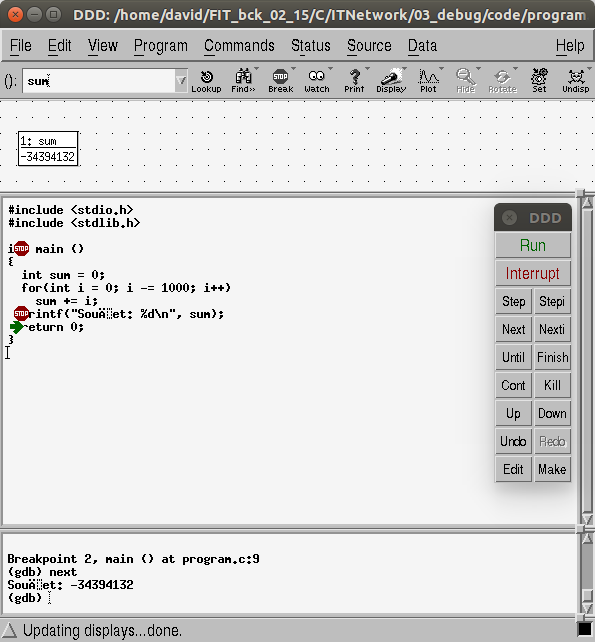Image resolution: width=595 pixels, height=642 pixels.
Task: Open the Find direction dropdown arrow
Action: pos(257,68)
